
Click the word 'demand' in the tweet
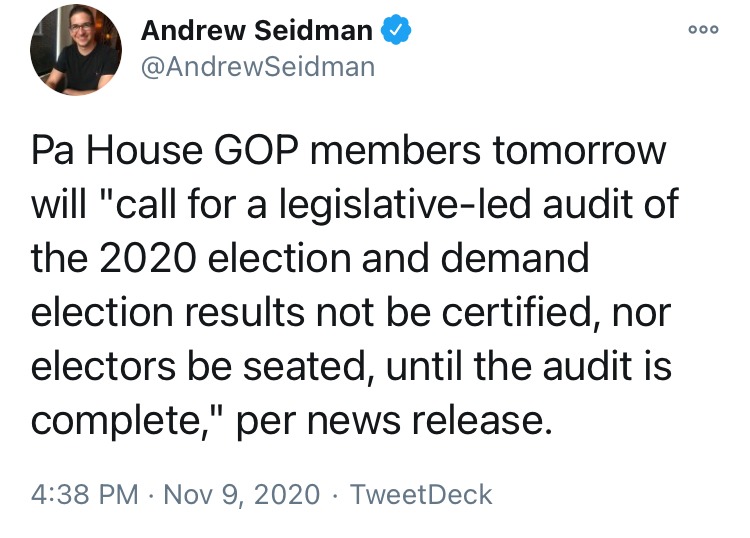tap(514, 258)
